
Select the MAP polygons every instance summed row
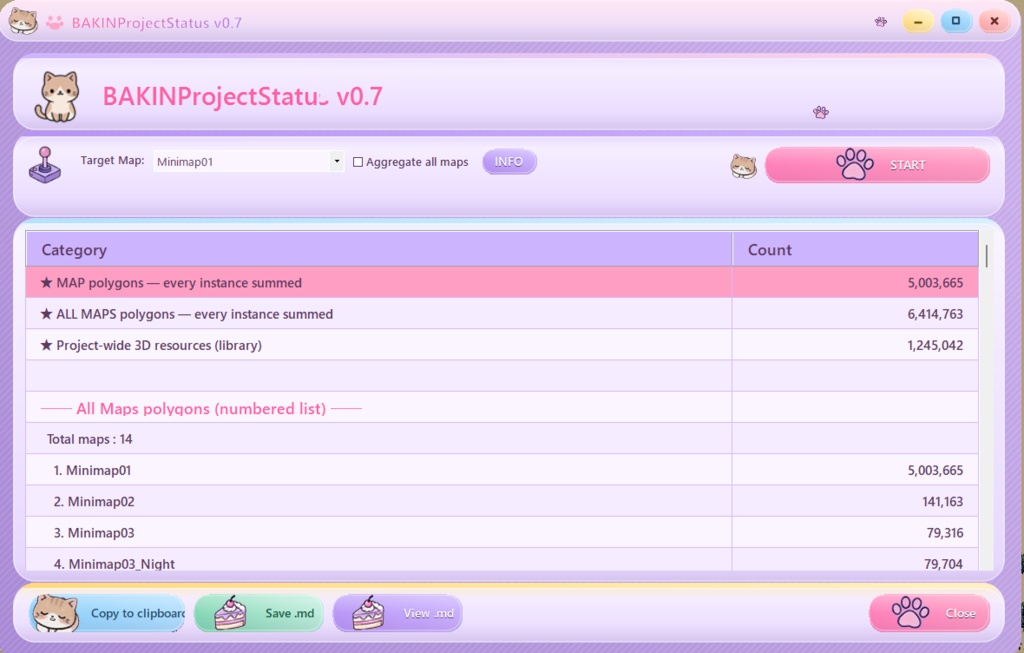(x=502, y=283)
